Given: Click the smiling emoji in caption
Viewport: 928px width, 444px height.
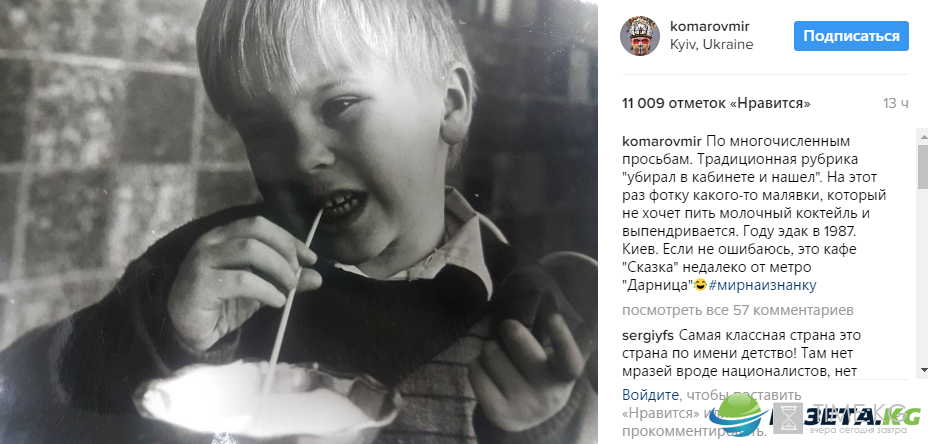Looking at the screenshot, I should coord(701,285).
